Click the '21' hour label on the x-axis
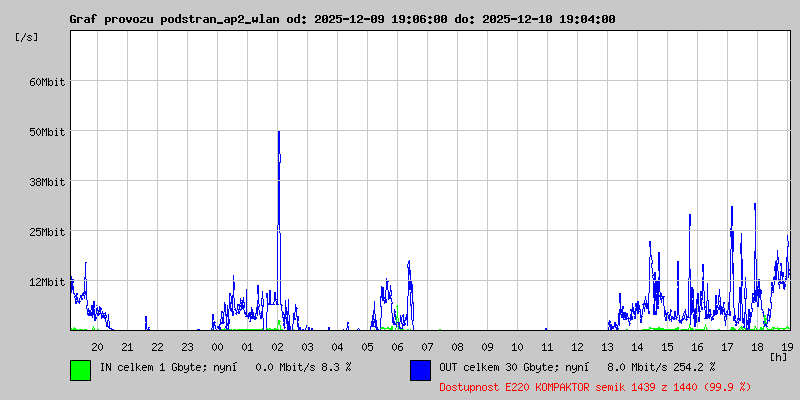This screenshot has width=800, height=400. pyautogui.click(x=127, y=347)
